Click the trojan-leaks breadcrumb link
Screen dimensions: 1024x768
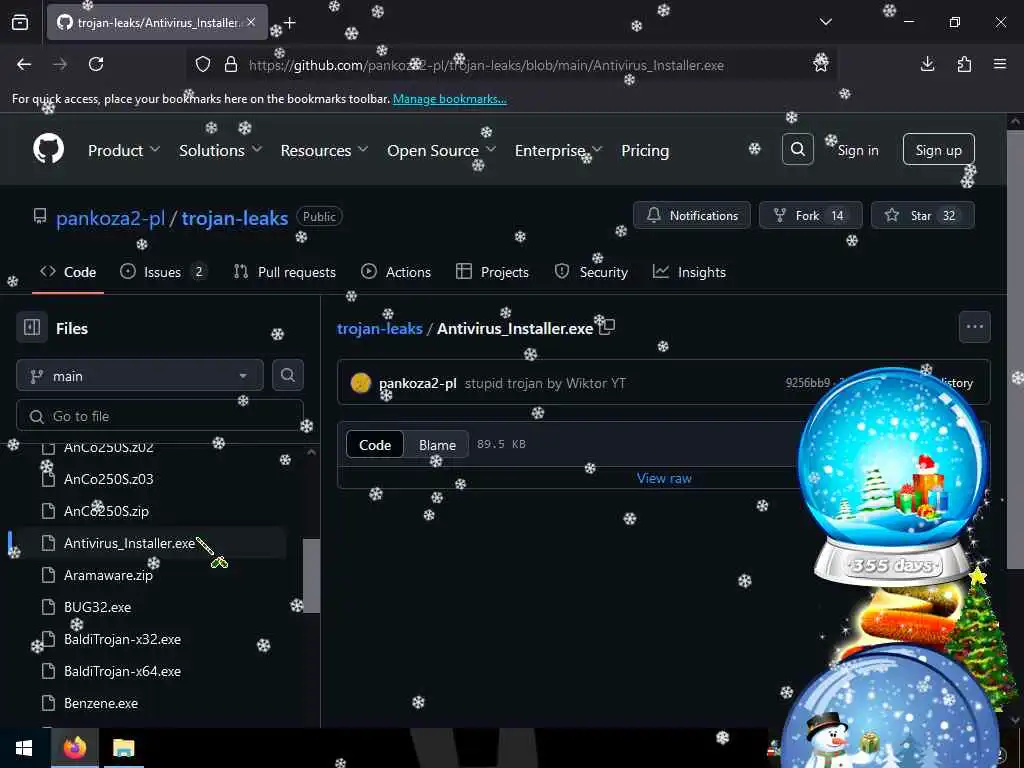pyautogui.click(x=379, y=328)
